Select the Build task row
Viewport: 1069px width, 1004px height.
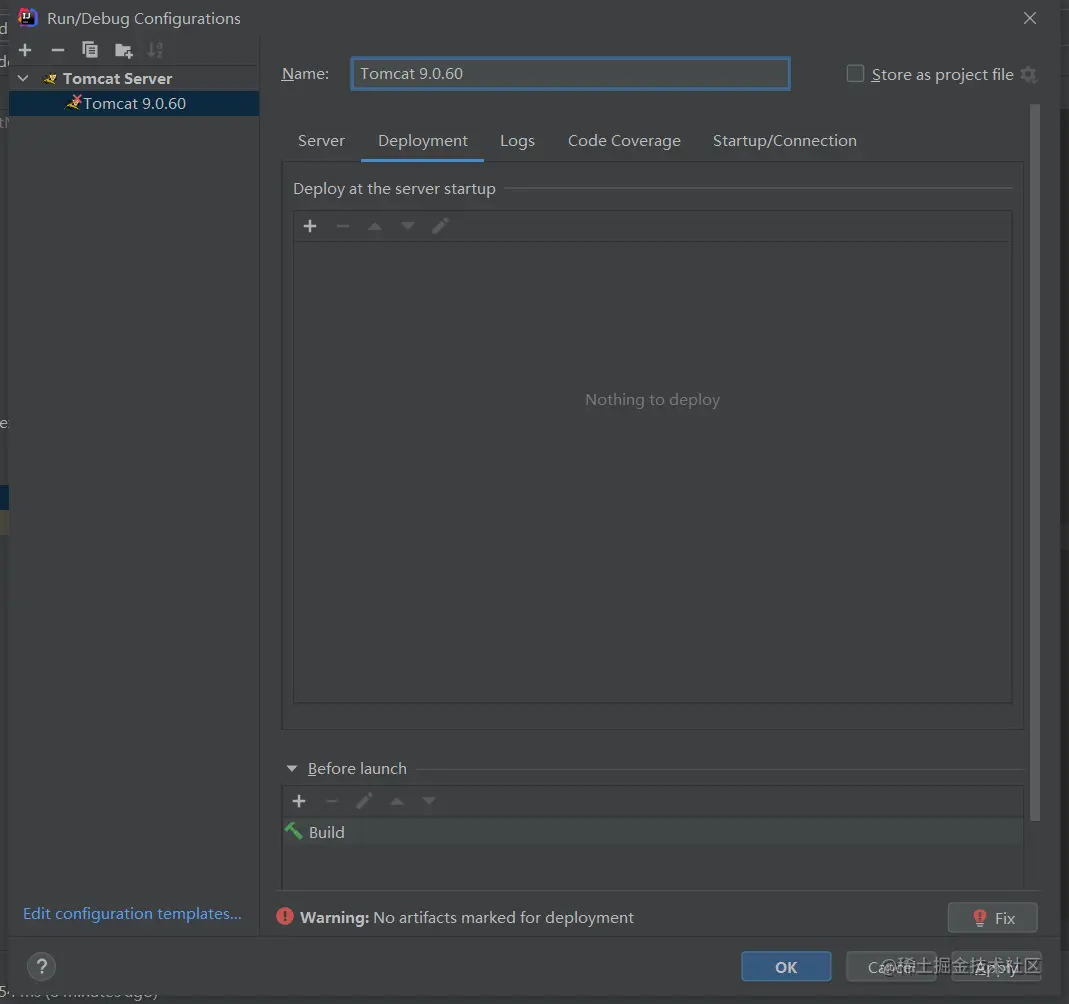[652, 832]
